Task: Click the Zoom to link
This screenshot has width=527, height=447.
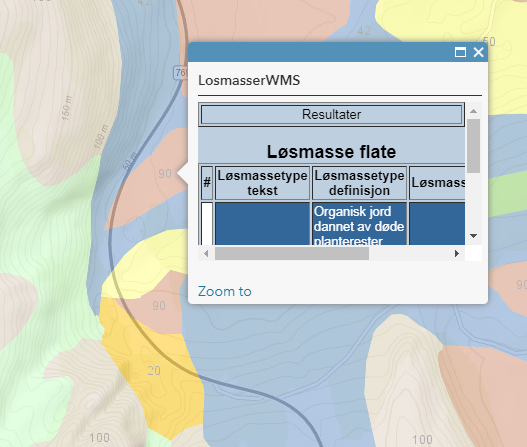Action: (x=225, y=291)
